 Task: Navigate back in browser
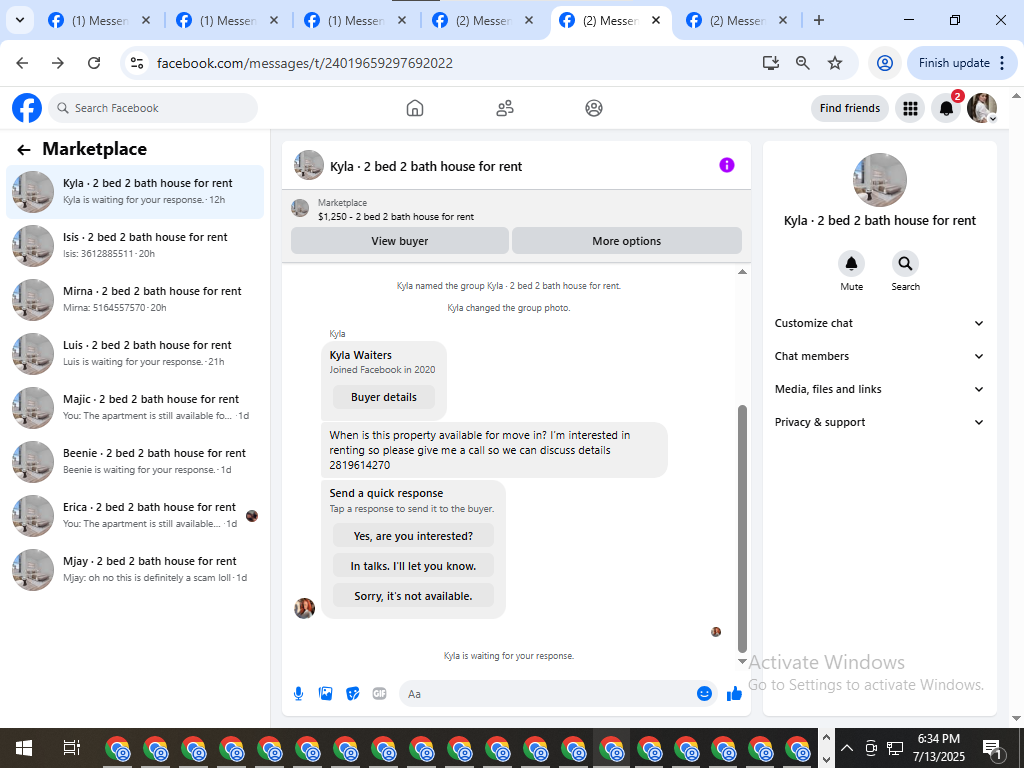click(22, 63)
